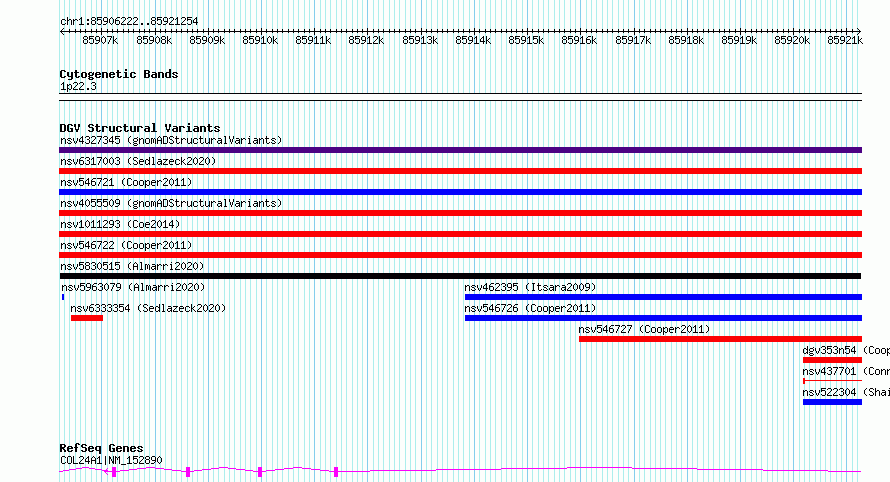This screenshot has width=890, height=482.
Task: Click the blue nsv462395 variant bar
Action: pos(664,297)
